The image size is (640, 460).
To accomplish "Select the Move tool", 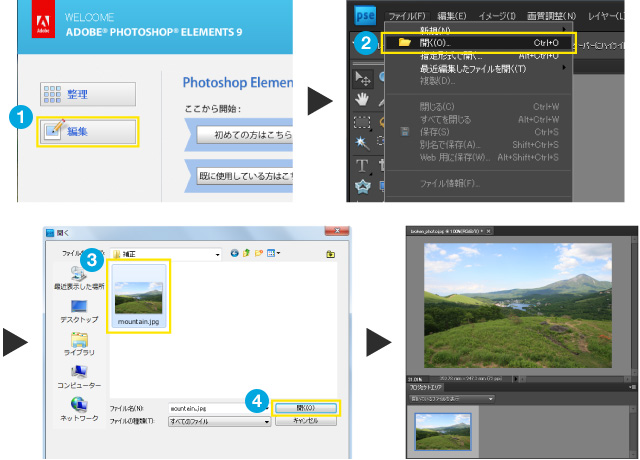I will 362,78.
